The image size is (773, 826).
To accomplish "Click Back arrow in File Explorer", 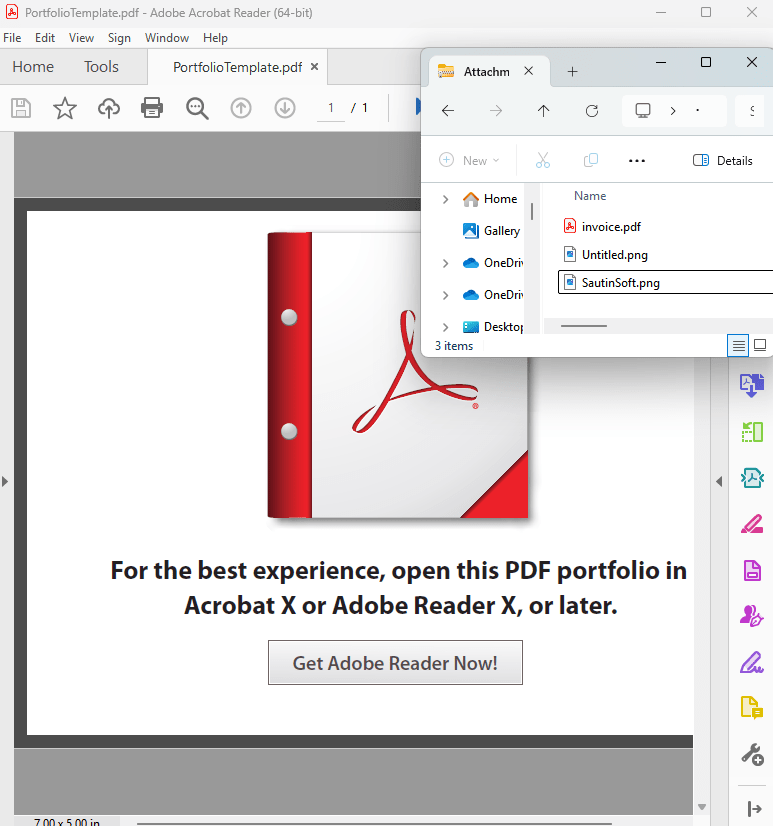I will (x=448, y=111).
